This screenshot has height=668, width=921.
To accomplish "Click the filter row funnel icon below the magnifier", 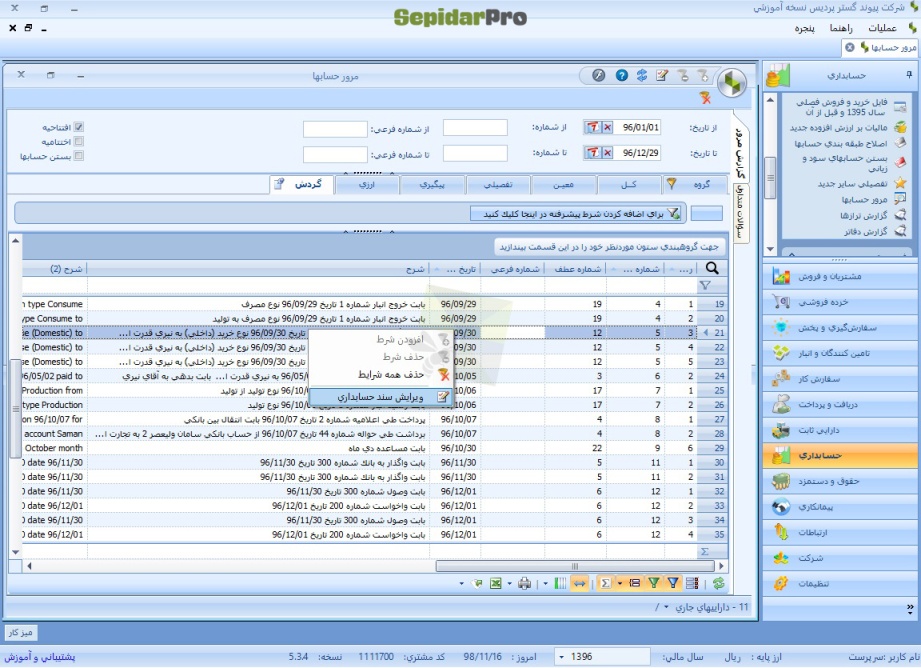I will [x=705, y=286].
